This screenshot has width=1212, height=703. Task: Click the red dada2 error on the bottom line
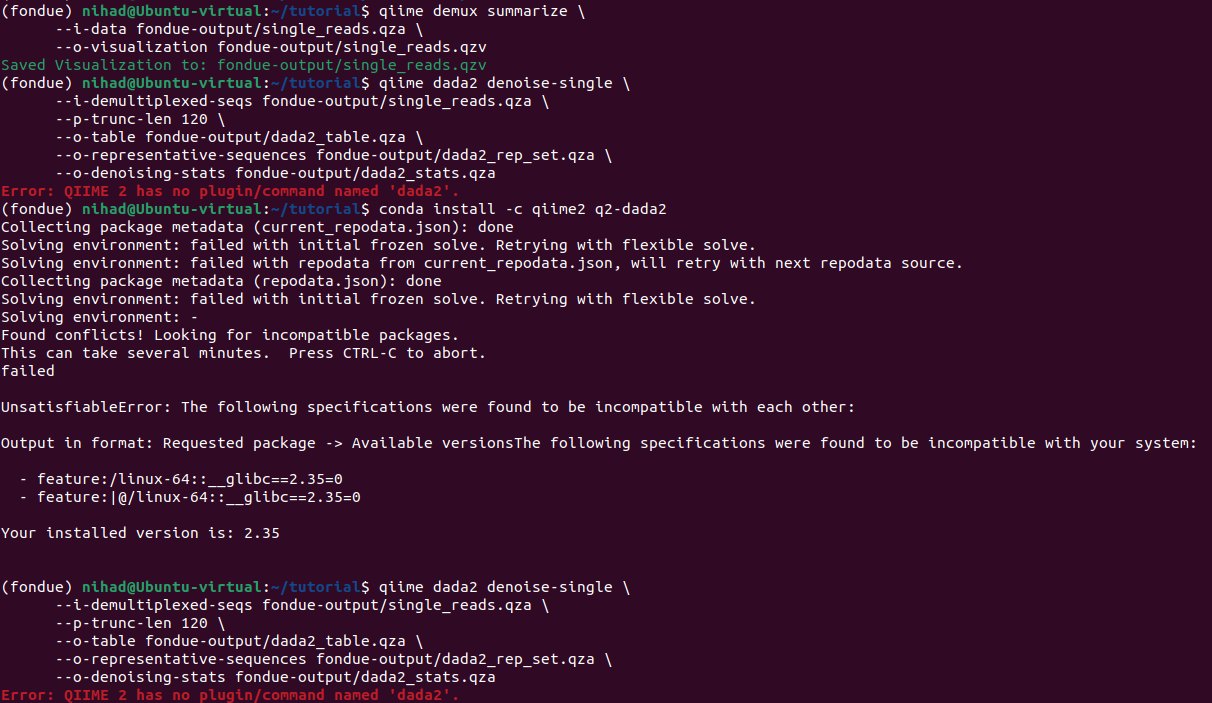pyautogui.click(x=230, y=695)
